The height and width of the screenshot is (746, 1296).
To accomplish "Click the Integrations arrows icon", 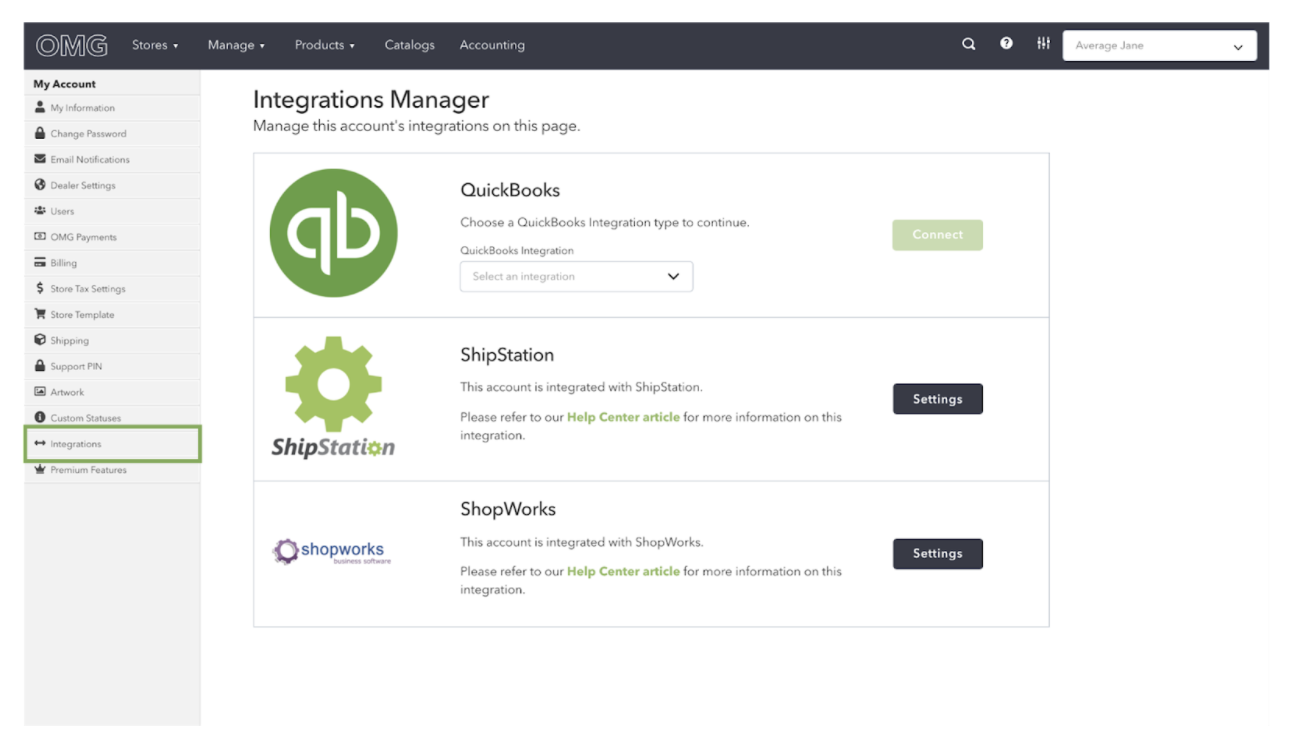I will (40, 444).
